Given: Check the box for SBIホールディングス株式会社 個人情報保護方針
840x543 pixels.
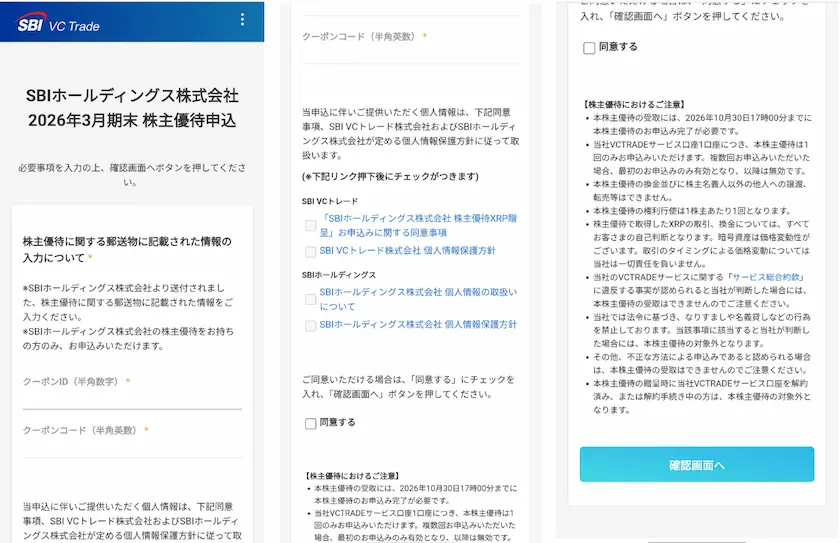Looking at the screenshot, I should point(310,326).
